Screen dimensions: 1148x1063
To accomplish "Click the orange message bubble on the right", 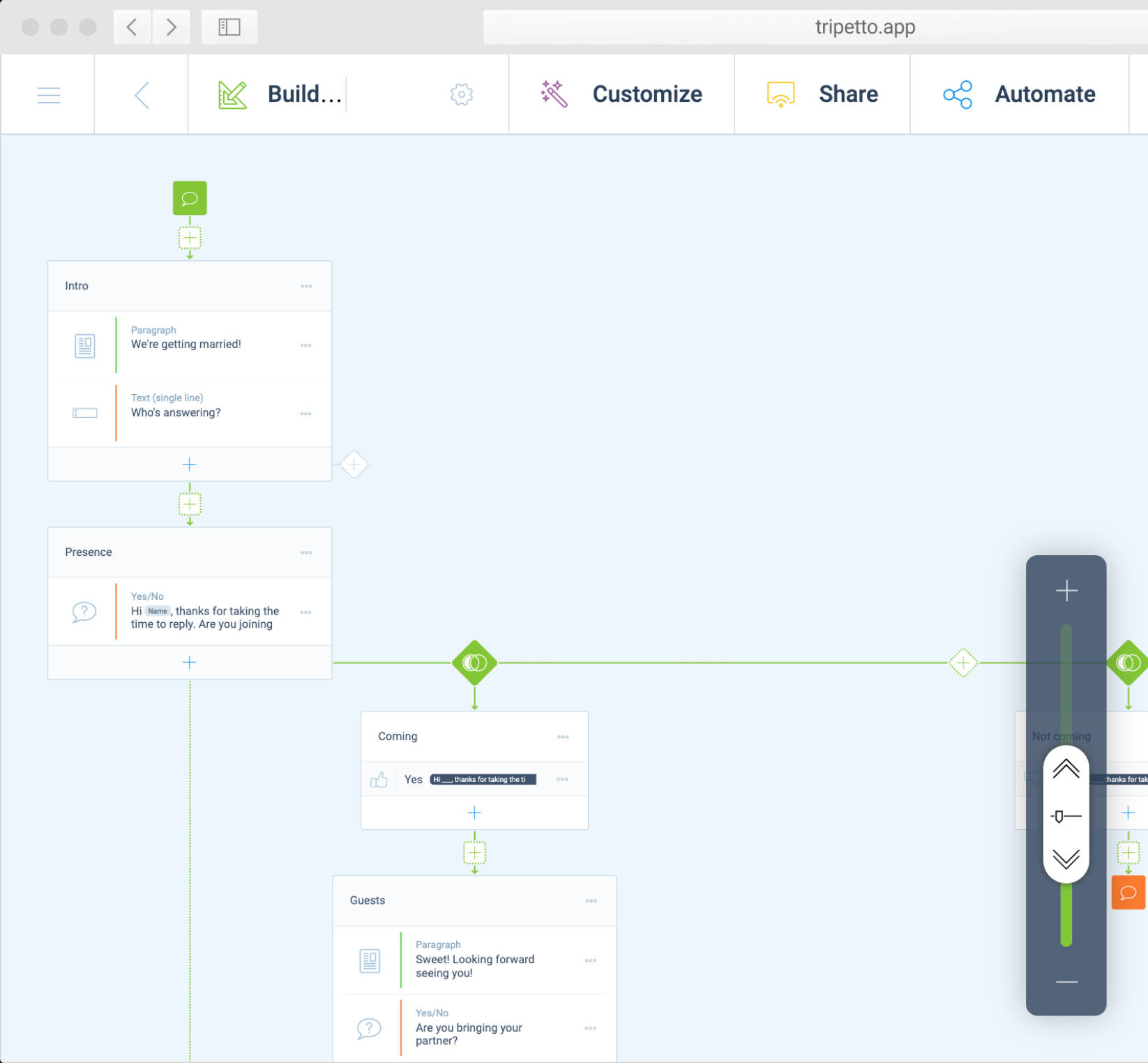I will tap(1128, 893).
